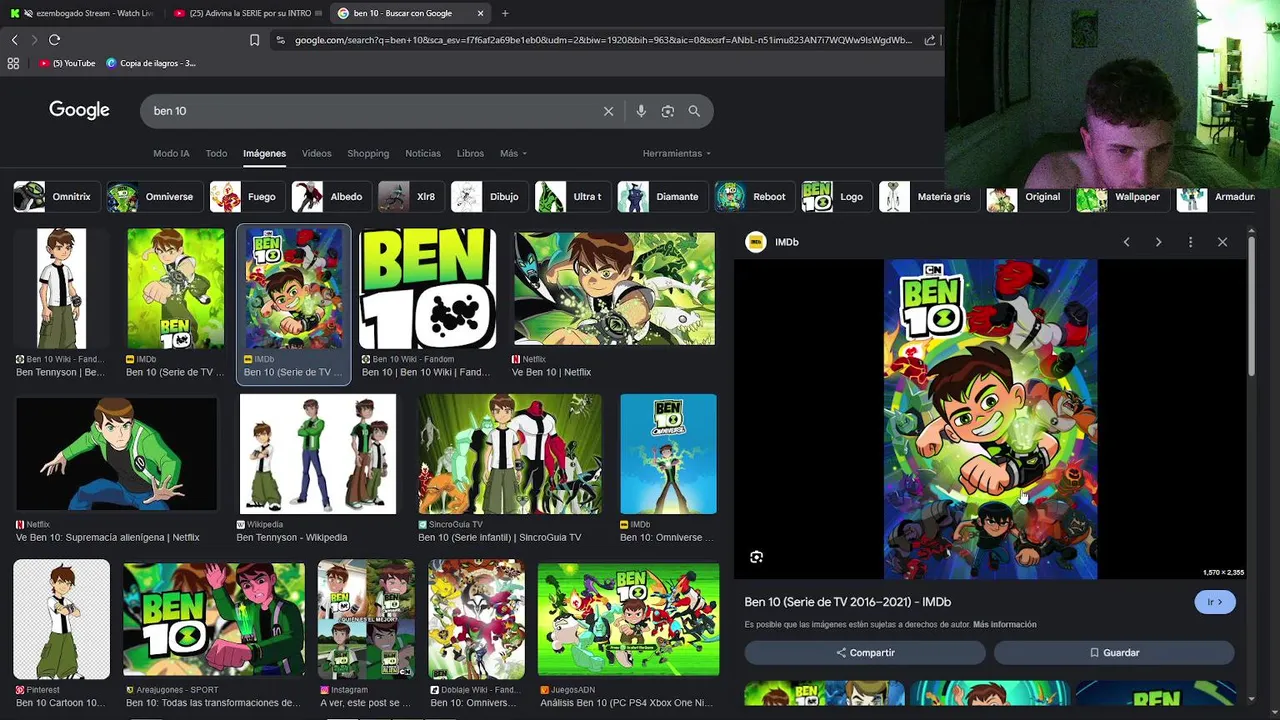Filter images by Fuego chip
The image size is (1280, 720).
pos(246,197)
